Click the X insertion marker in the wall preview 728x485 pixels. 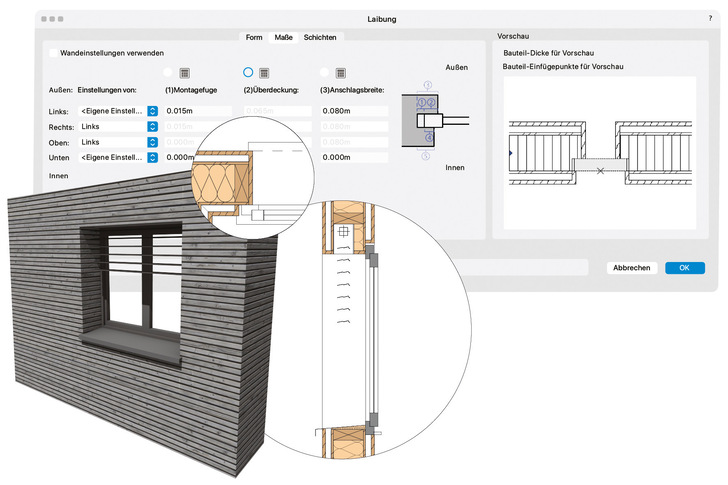point(599,173)
